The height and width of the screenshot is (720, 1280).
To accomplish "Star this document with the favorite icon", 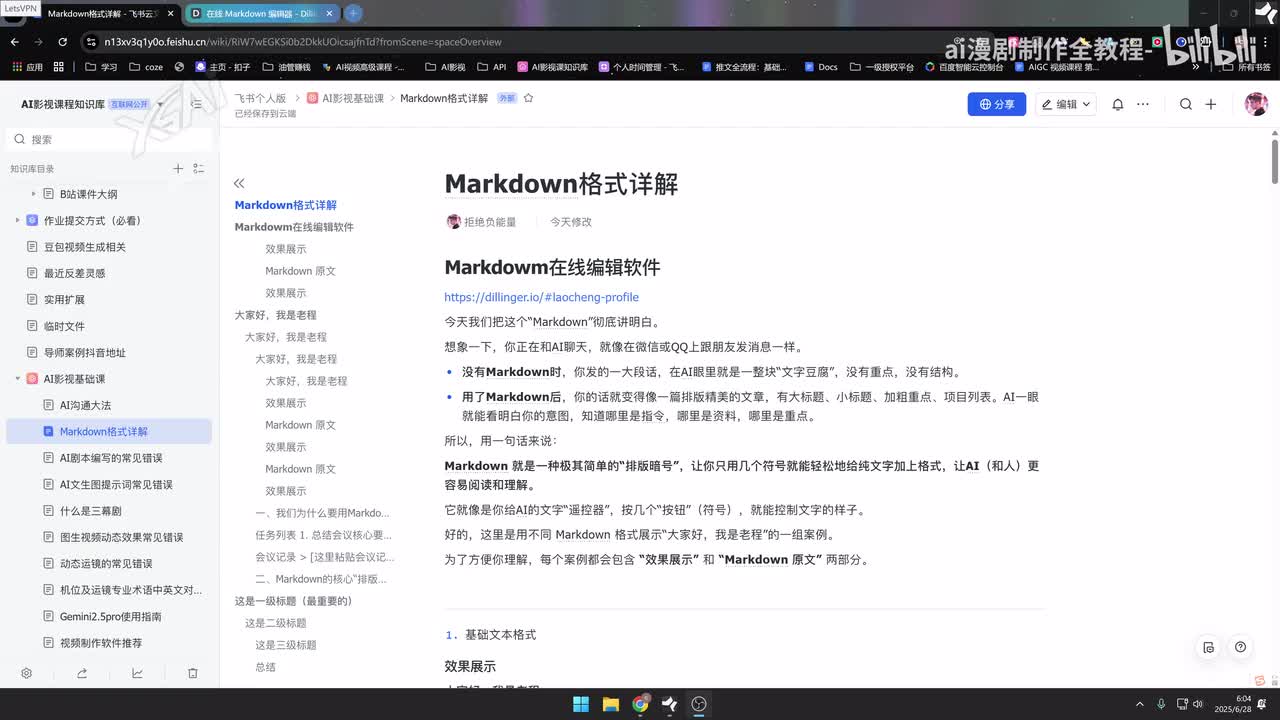I will pyautogui.click(x=529, y=98).
